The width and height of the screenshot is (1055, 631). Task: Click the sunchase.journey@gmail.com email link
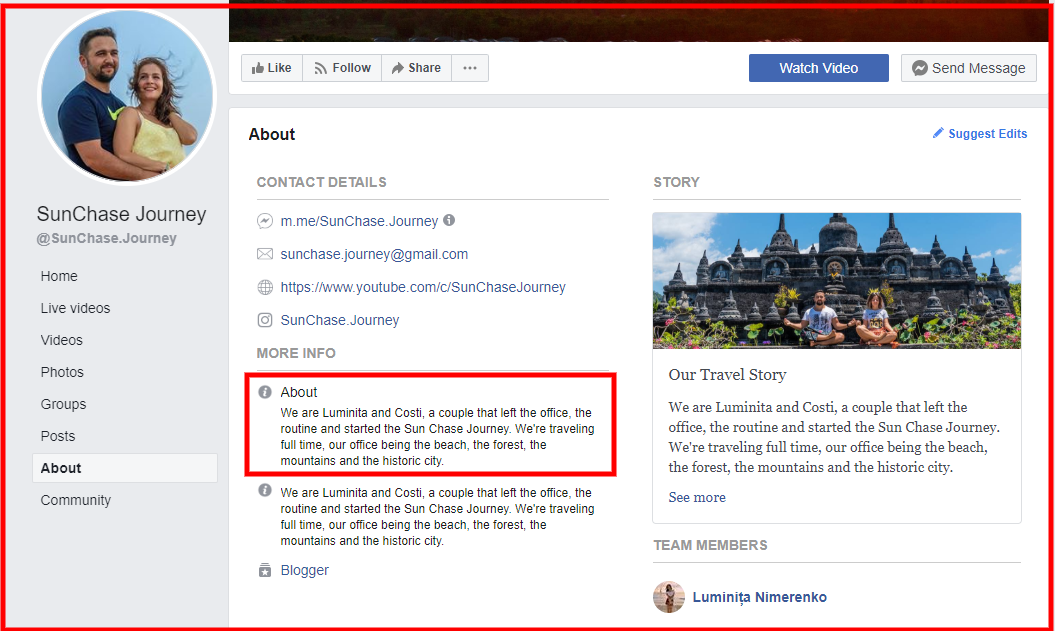[x=374, y=254]
